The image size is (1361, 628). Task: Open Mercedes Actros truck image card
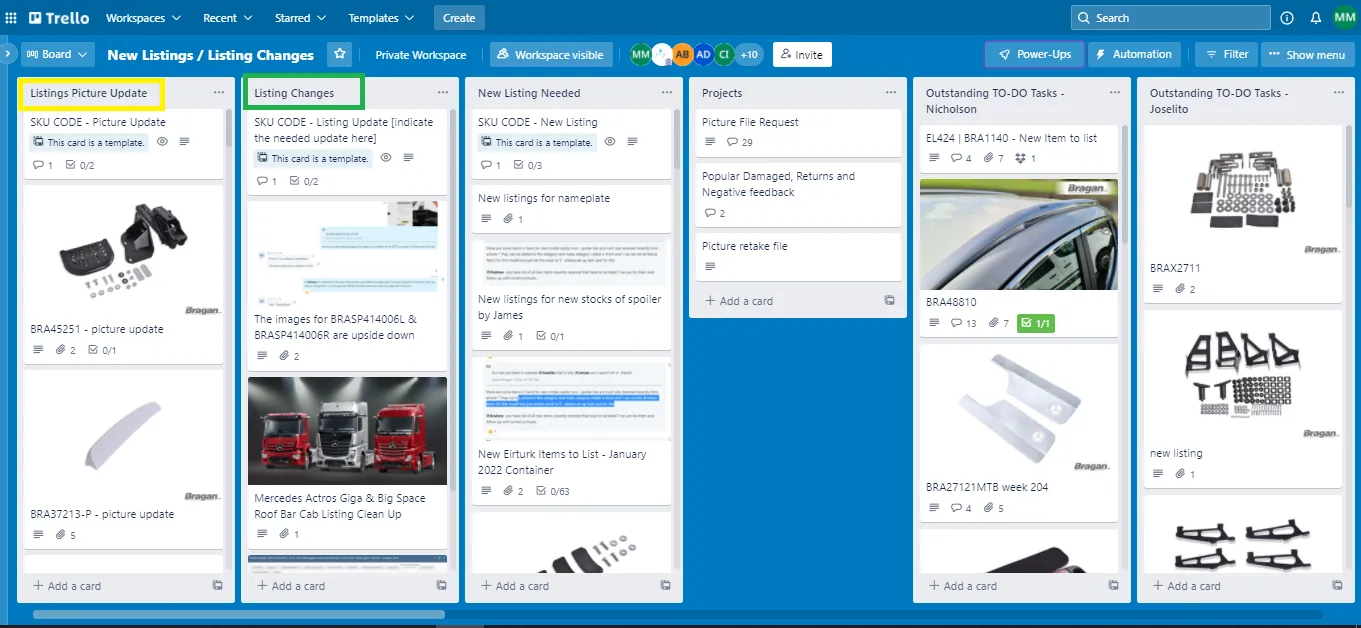coord(347,431)
